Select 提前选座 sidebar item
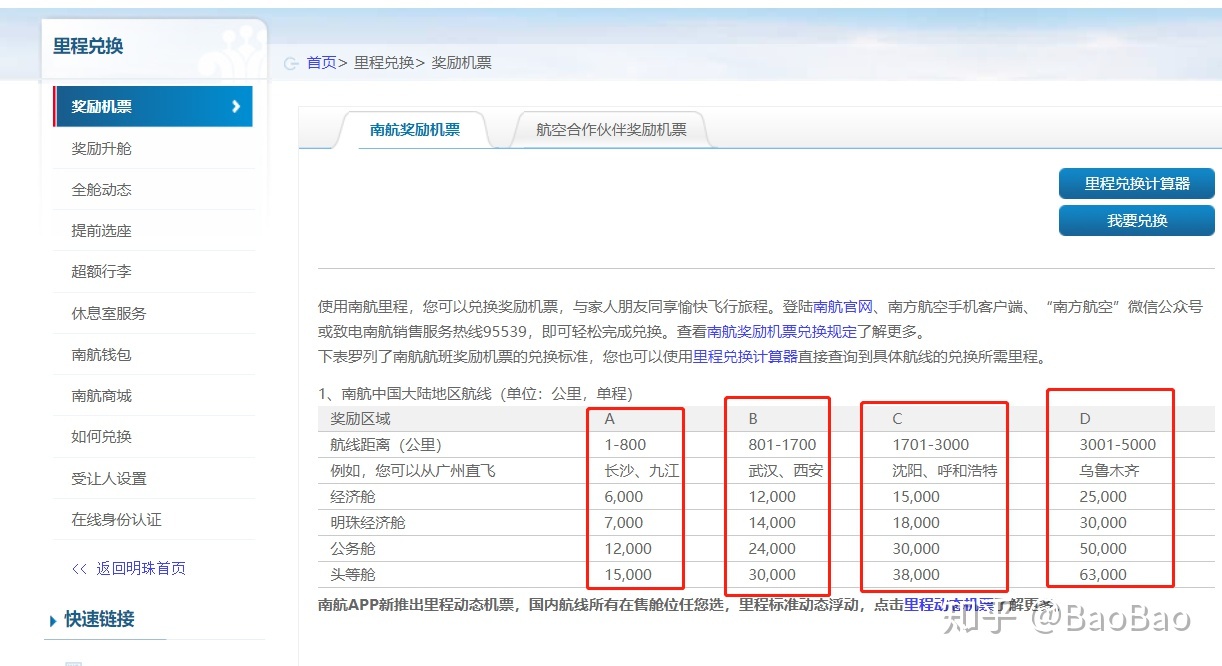The image size is (1222, 666). [101, 230]
